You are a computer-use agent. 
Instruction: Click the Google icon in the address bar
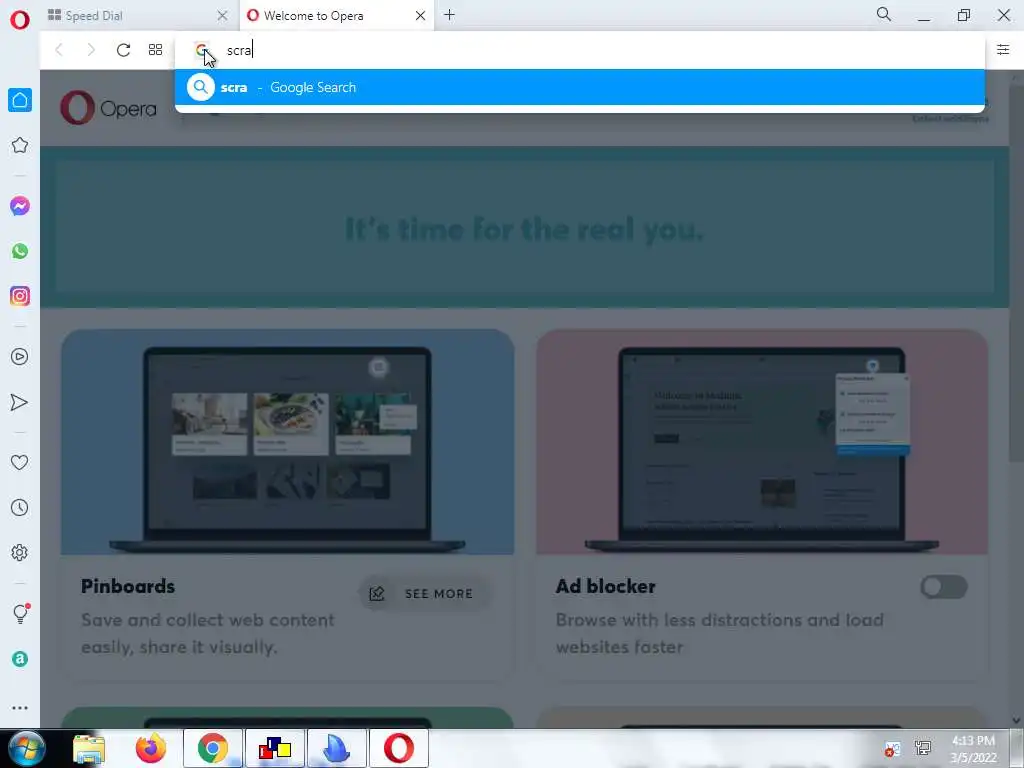tap(202, 50)
